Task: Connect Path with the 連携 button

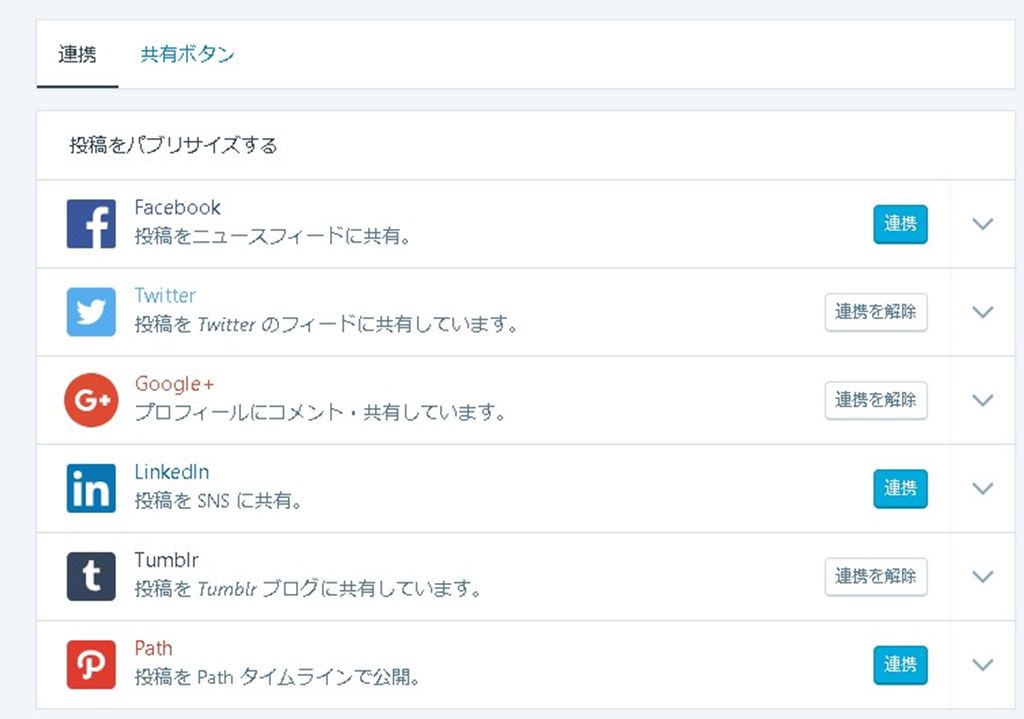Action: tap(900, 664)
